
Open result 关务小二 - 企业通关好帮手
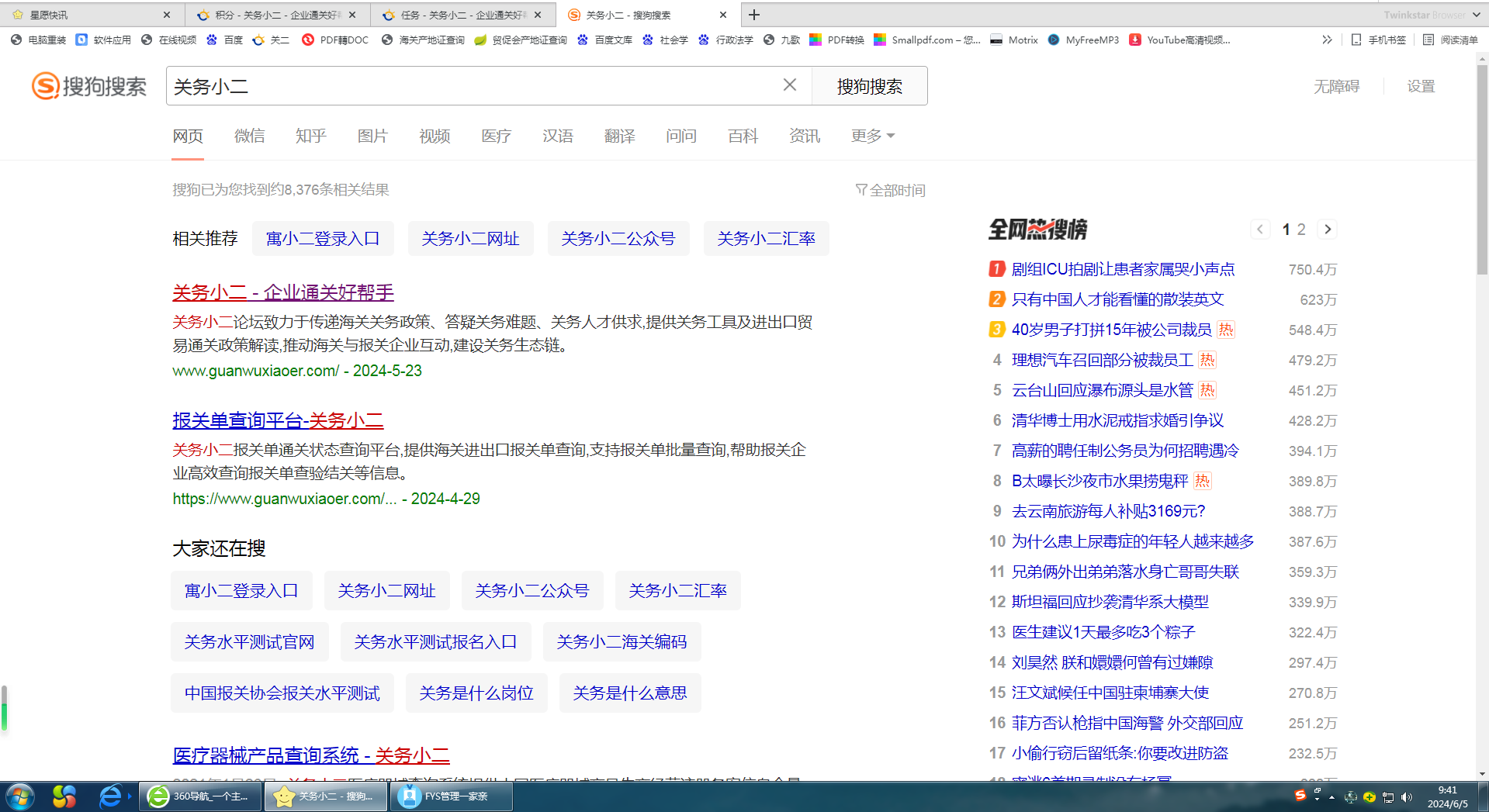[283, 292]
